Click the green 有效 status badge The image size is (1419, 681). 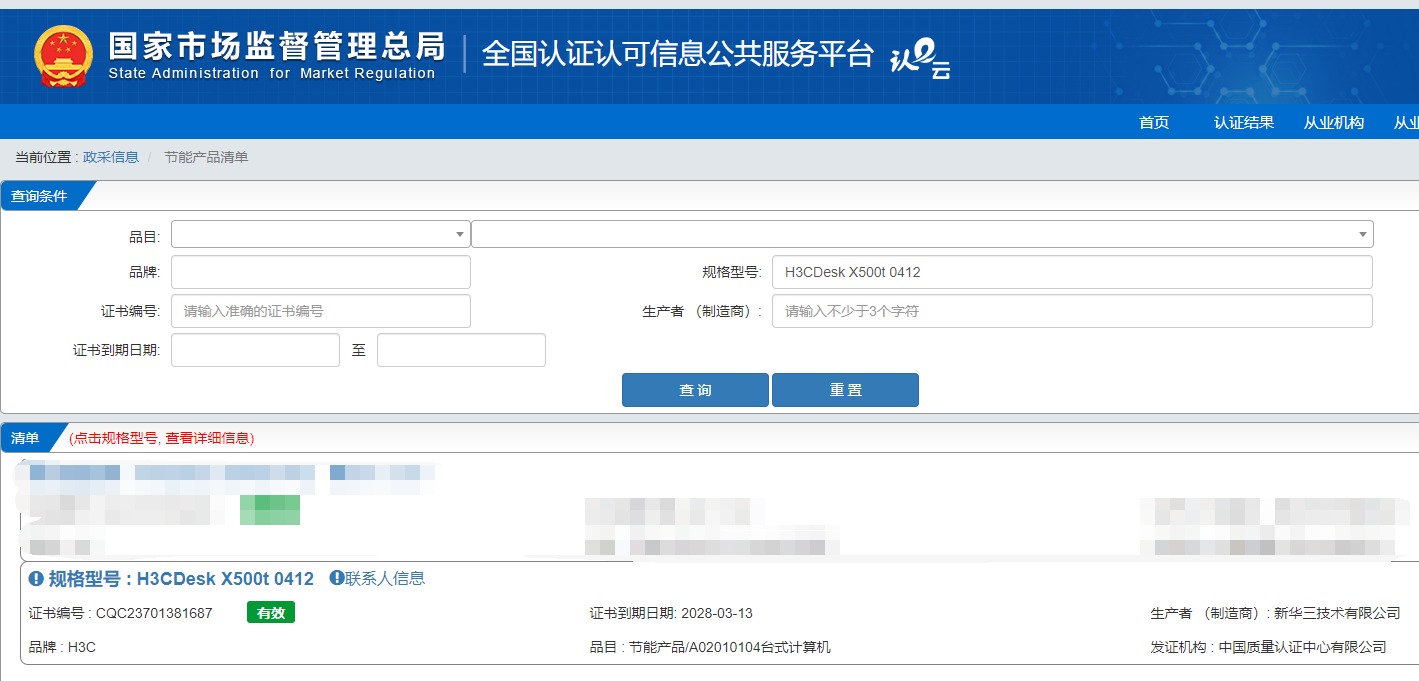click(271, 613)
